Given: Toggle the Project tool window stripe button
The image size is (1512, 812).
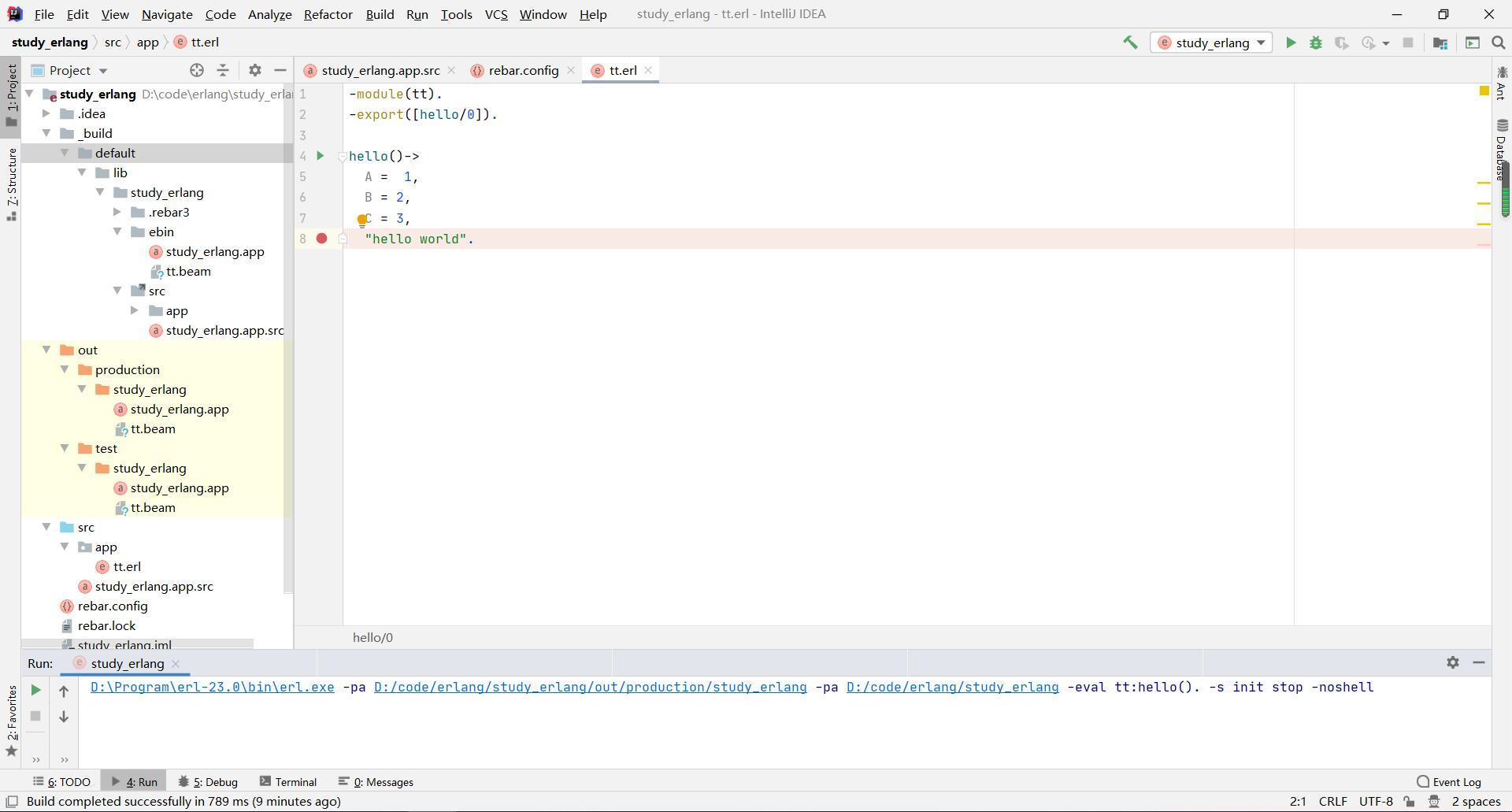Looking at the screenshot, I should 11,95.
